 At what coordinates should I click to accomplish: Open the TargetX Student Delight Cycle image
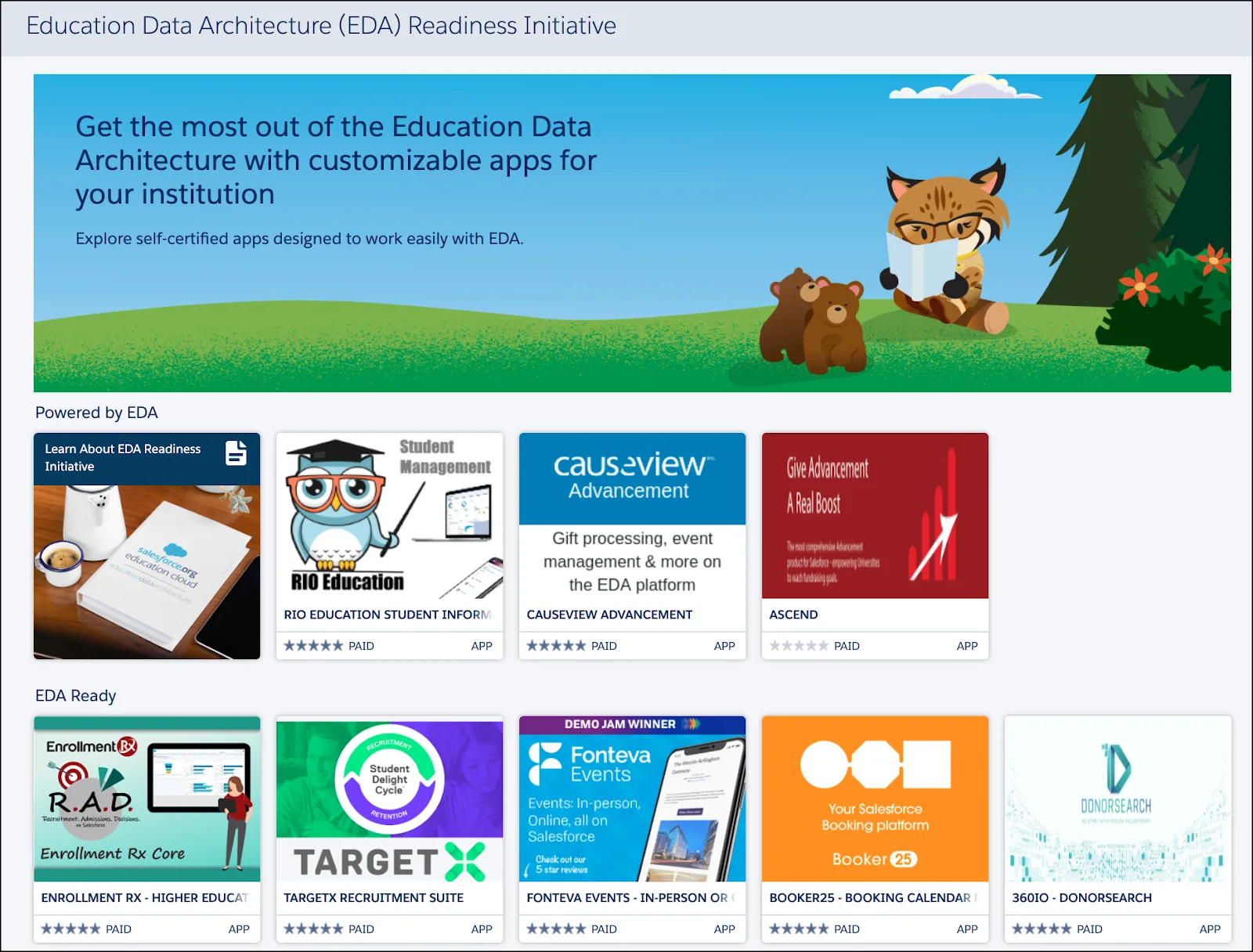(389, 799)
